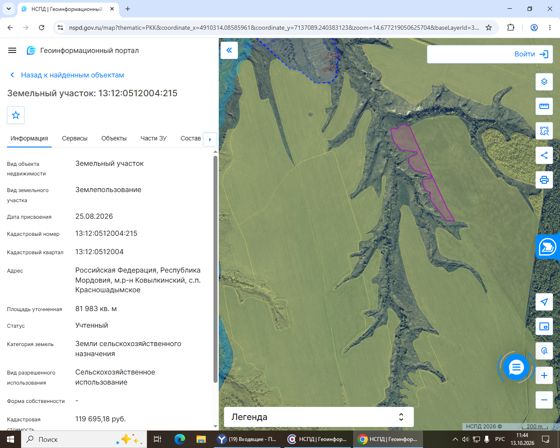
Task: Select cadastral number 13:12:0512004:215 value
Action: click(x=106, y=233)
